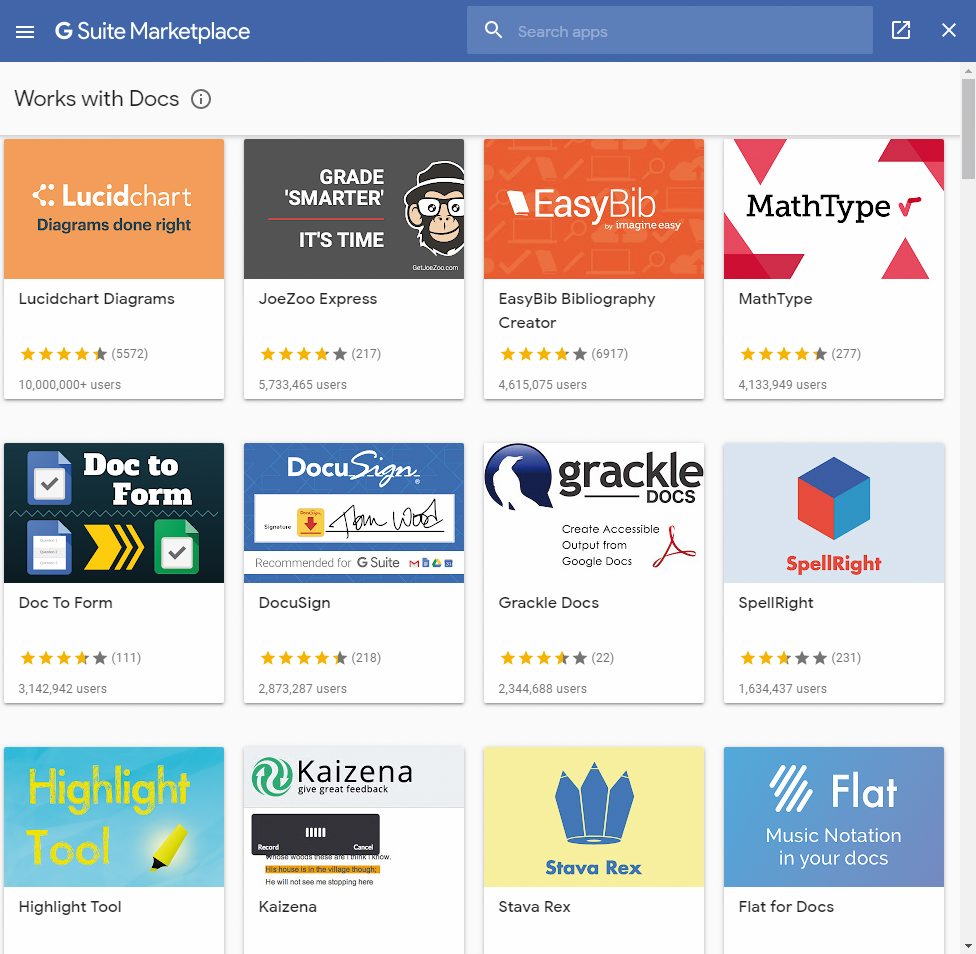Click the 4,133,949 users text
Screen dimensions: 976x954
[x=782, y=385]
